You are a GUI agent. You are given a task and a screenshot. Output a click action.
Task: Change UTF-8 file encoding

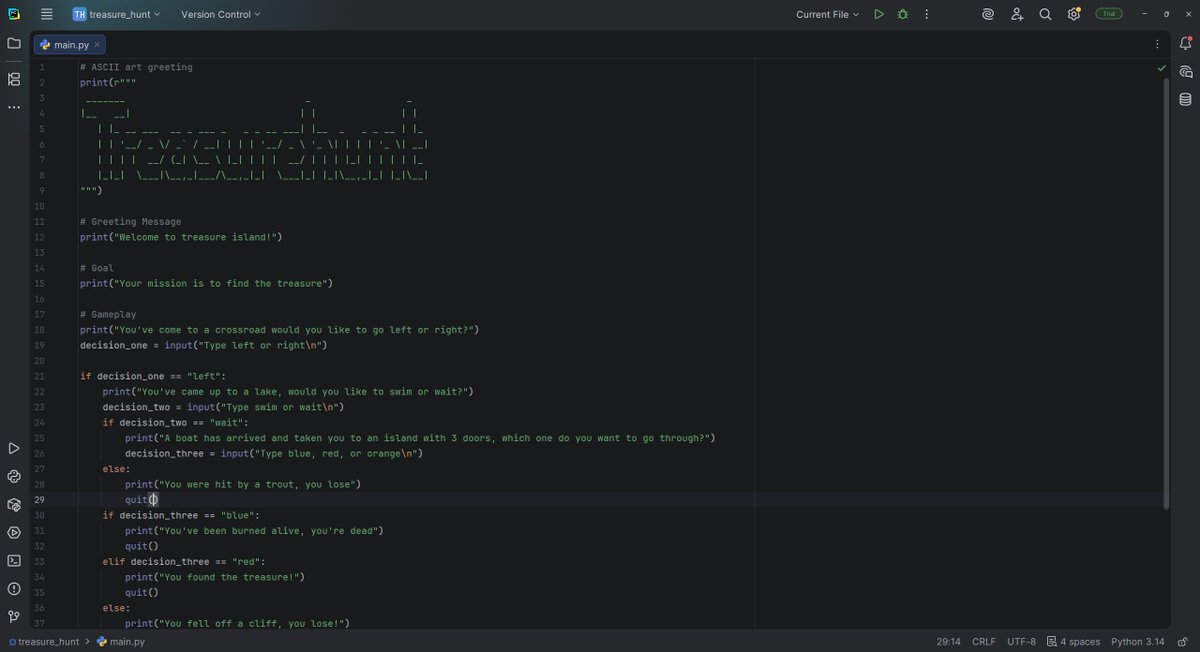point(1021,642)
